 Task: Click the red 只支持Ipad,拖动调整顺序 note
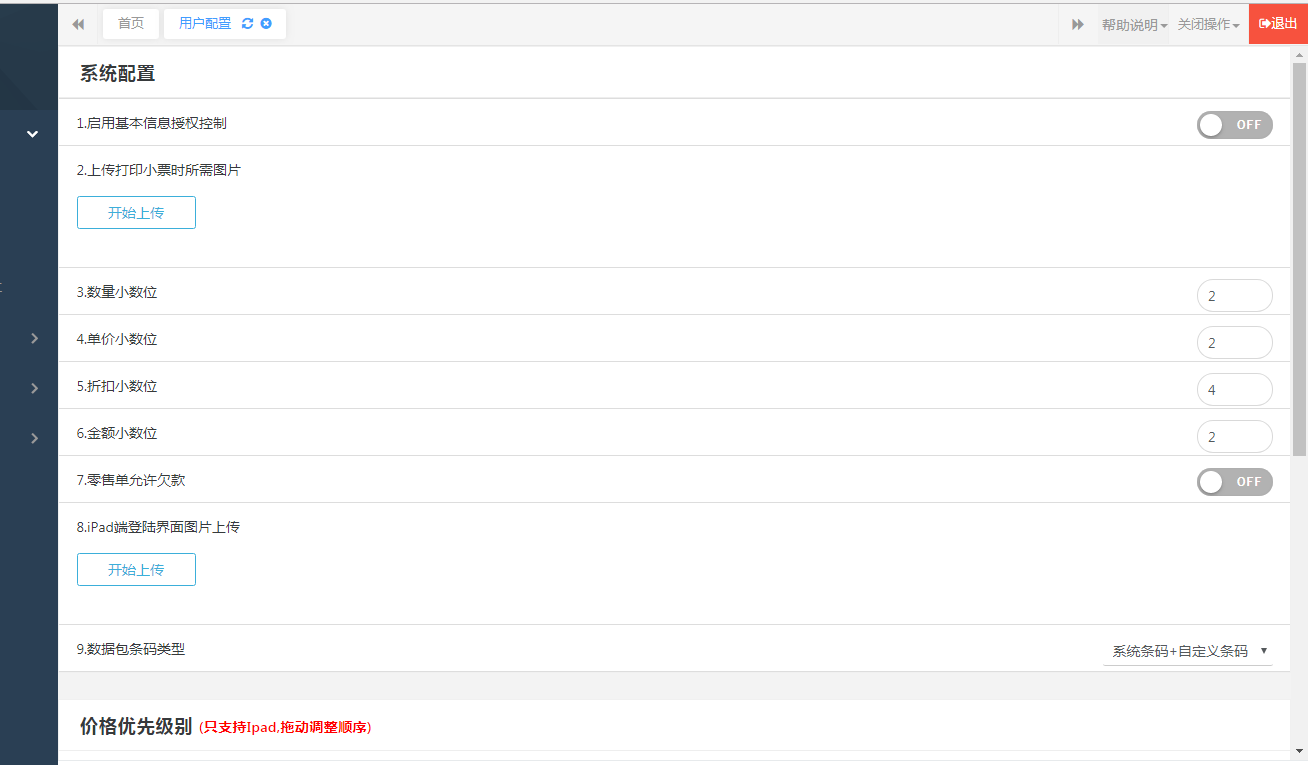click(x=285, y=728)
